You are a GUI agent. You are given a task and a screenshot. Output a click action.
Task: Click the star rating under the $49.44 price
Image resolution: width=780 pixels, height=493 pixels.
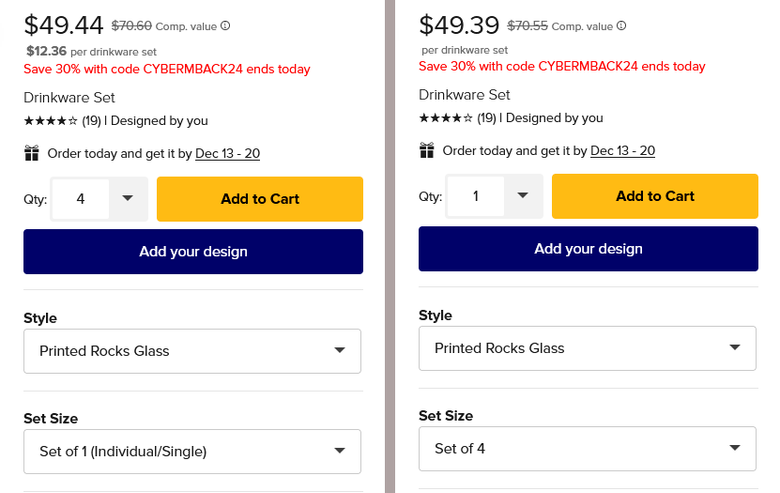(x=50, y=121)
